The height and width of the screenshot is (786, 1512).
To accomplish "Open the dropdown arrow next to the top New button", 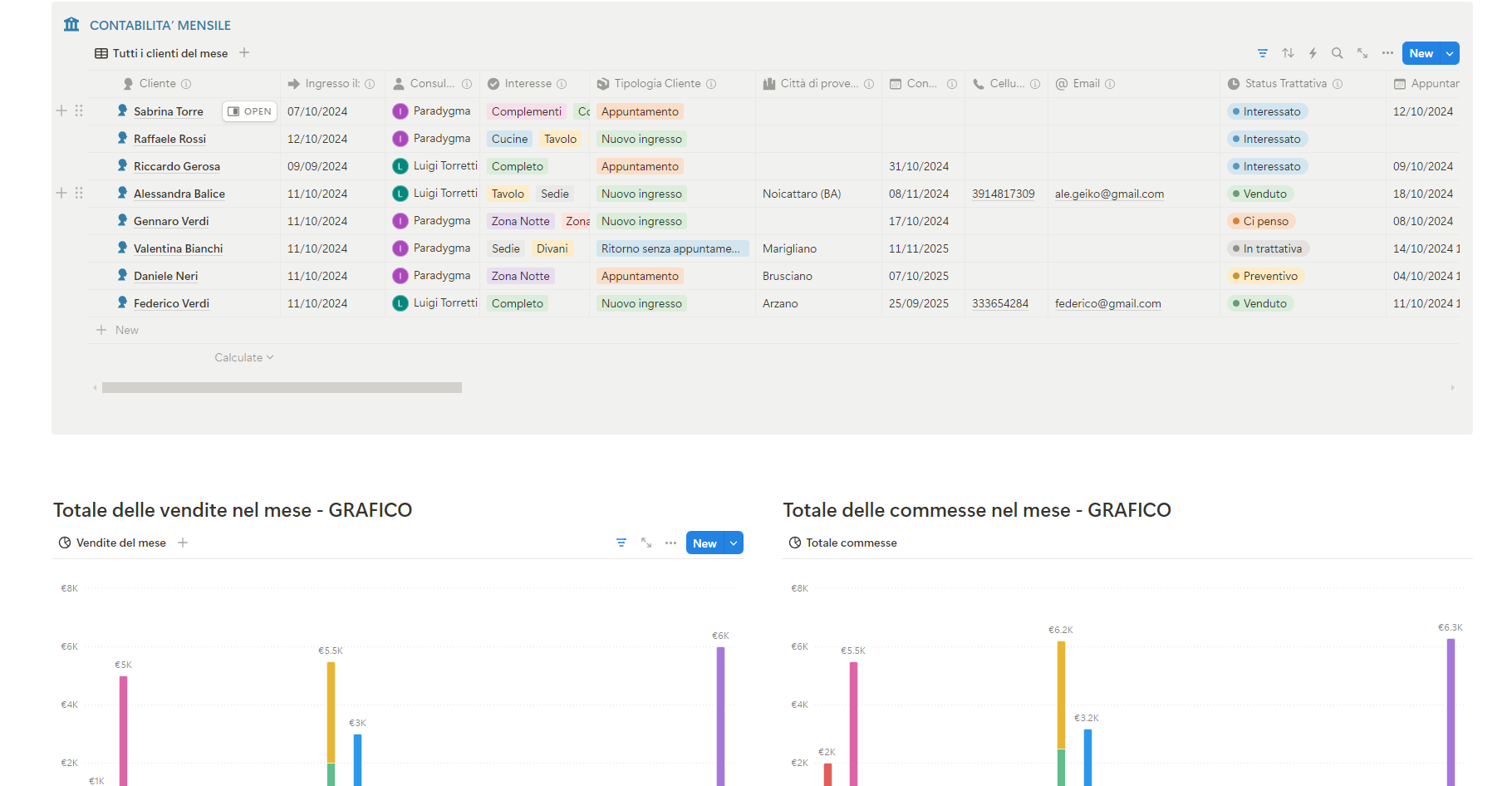I will click(1450, 53).
